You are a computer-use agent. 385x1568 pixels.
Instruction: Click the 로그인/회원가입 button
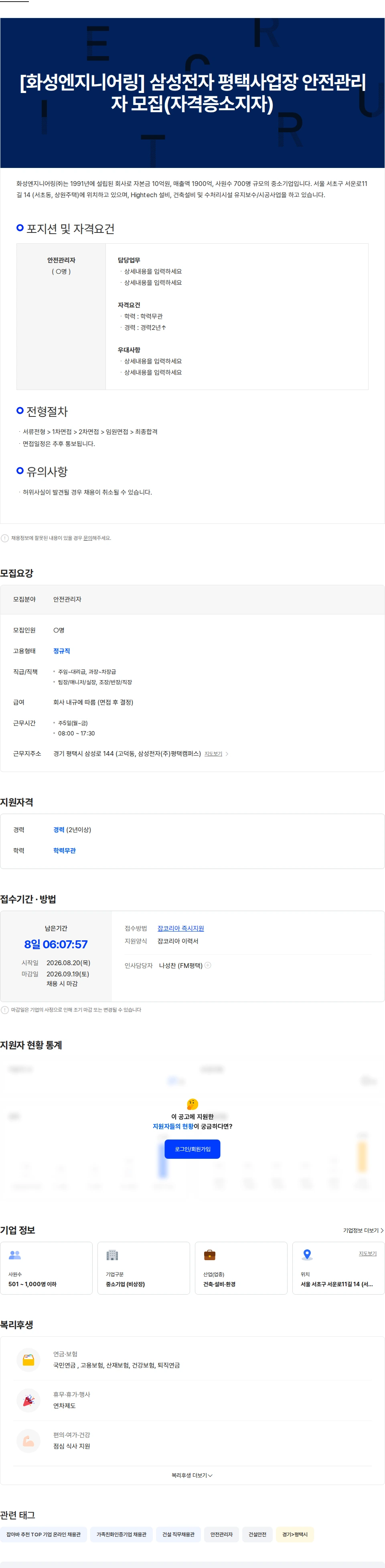click(192, 1149)
